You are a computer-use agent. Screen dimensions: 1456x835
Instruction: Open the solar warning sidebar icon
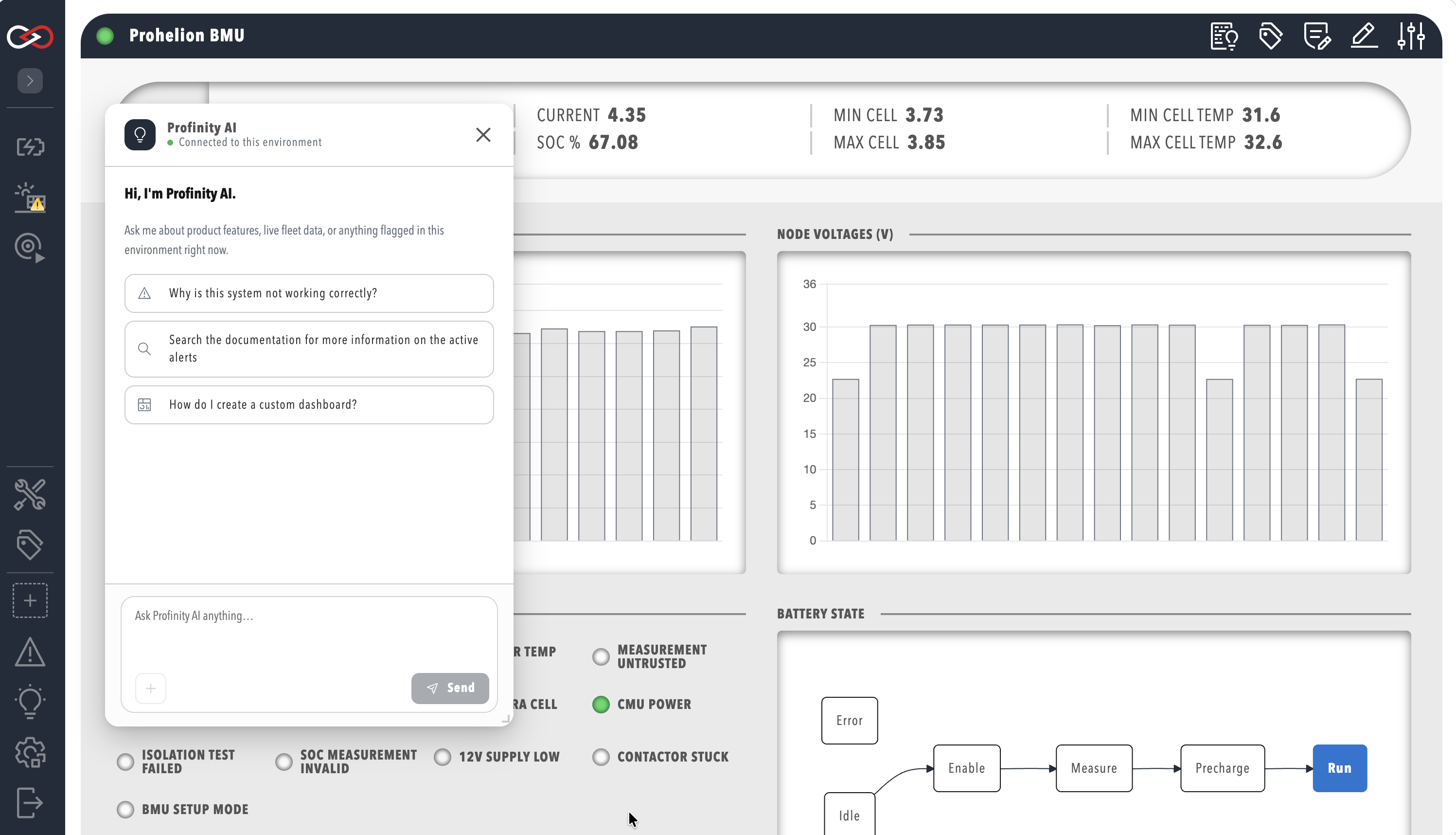(30, 197)
